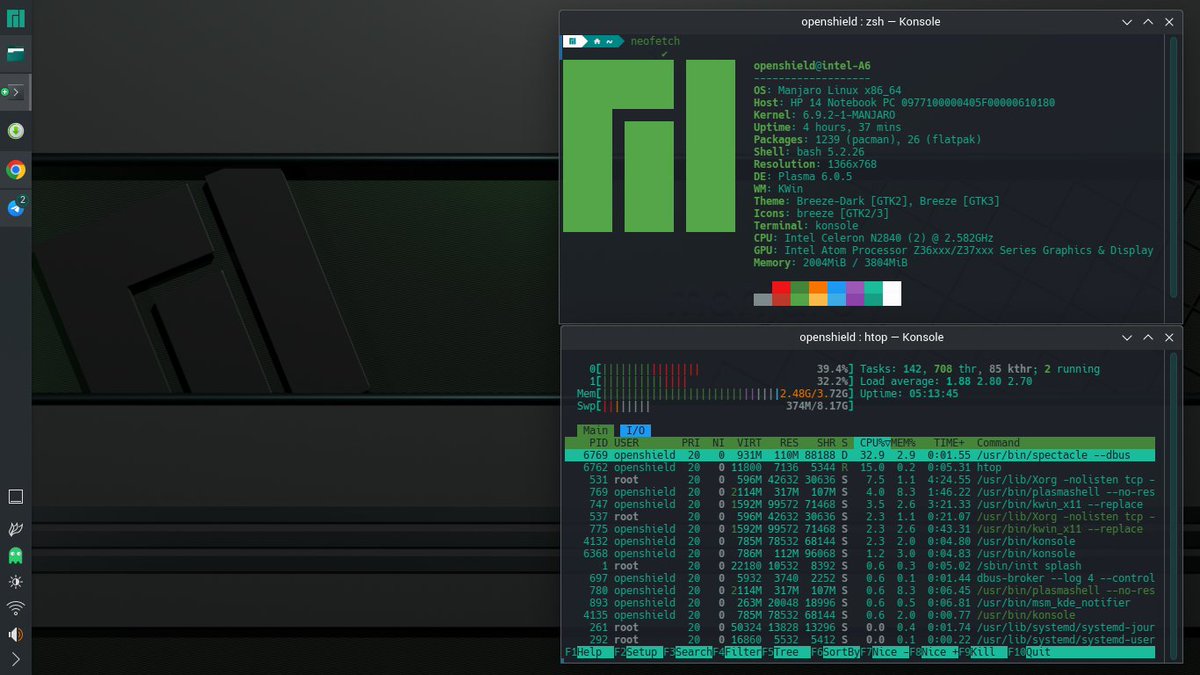Image resolution: width=1200 pixels, height=675 pixels.
Task: Click the show desktop tray icon
Action: pyautogui.click(x=16, y=497)
